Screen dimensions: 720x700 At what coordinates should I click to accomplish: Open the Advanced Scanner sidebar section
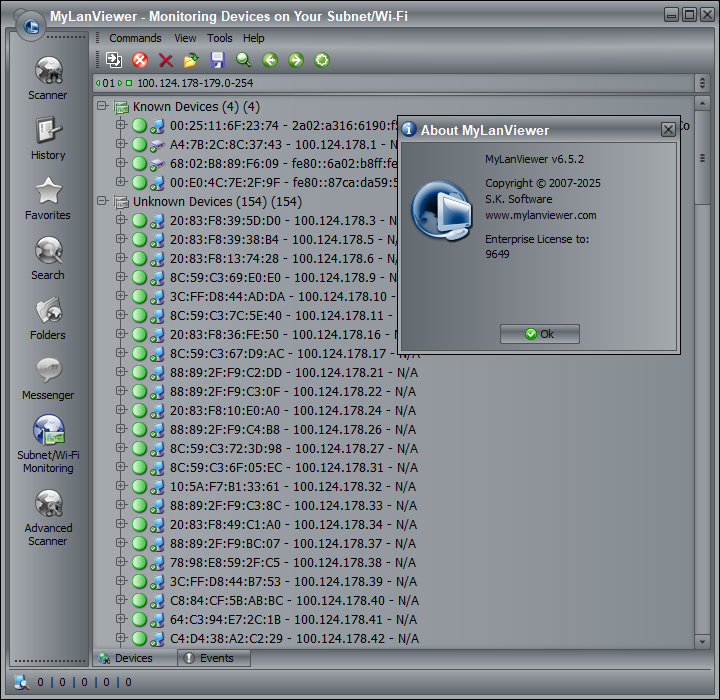click(x=48, y=518)
